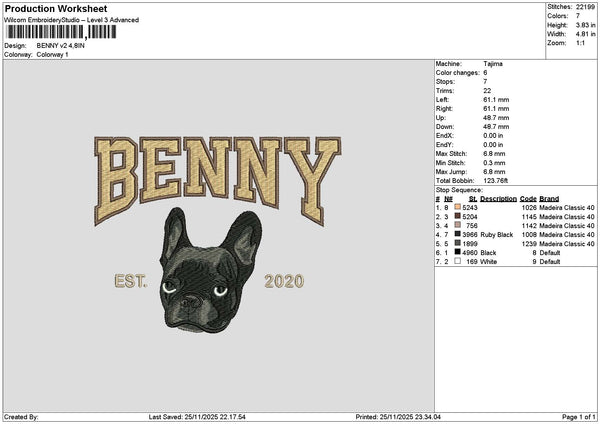This screenshot has height=424, width=600.
Task: Select the White swatch in row 7
Action: coord(457,261)
